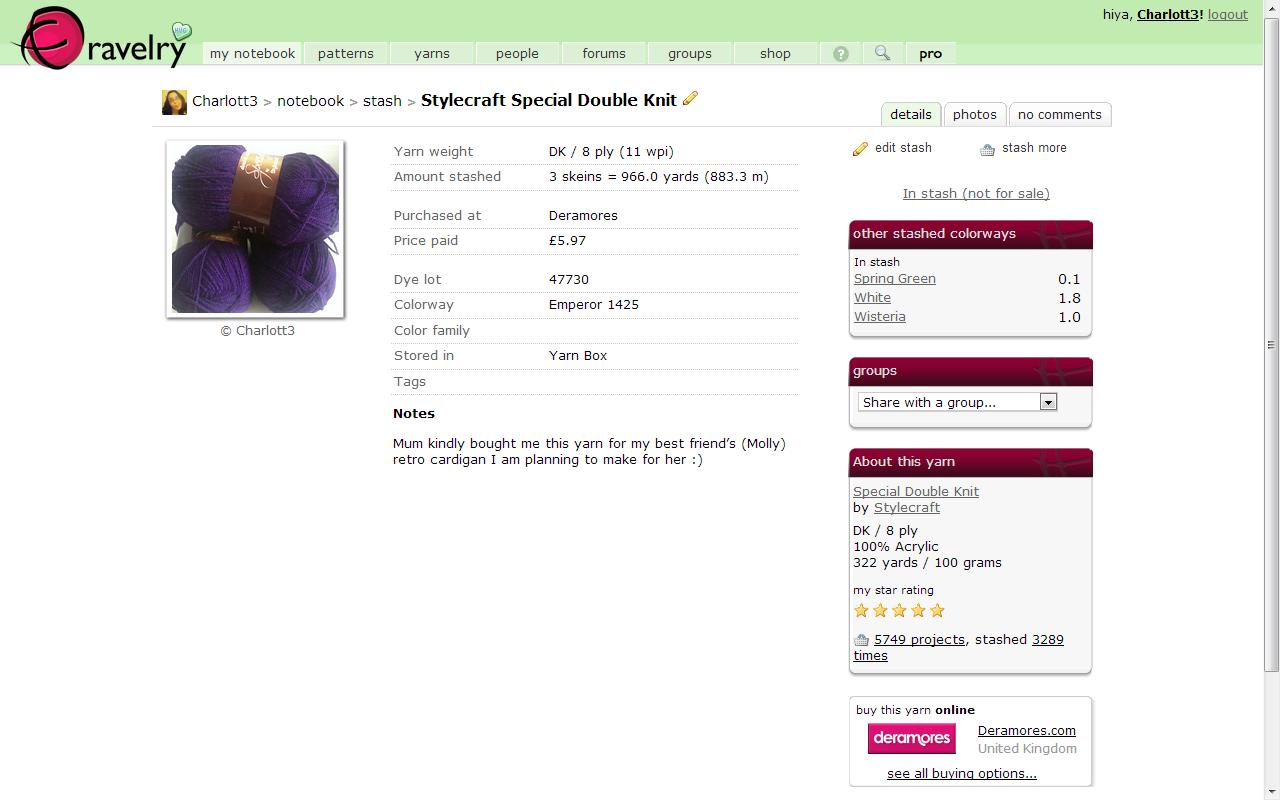Click the Ravelry logo
The width and height of the screenshot is (1280, 800).
tap(100, 38)
